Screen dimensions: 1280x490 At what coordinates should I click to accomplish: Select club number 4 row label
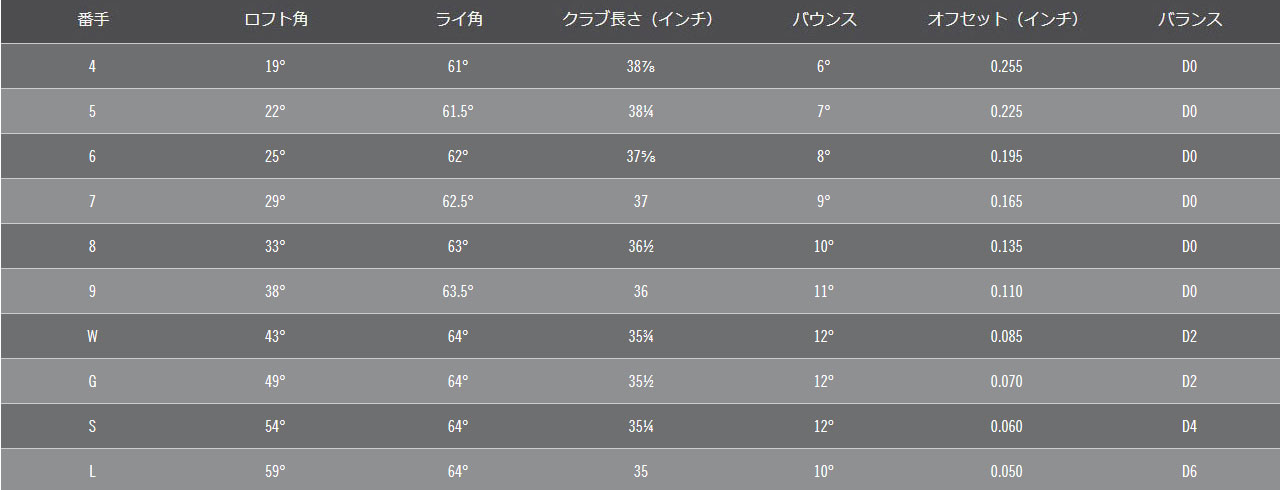point(93,67)
